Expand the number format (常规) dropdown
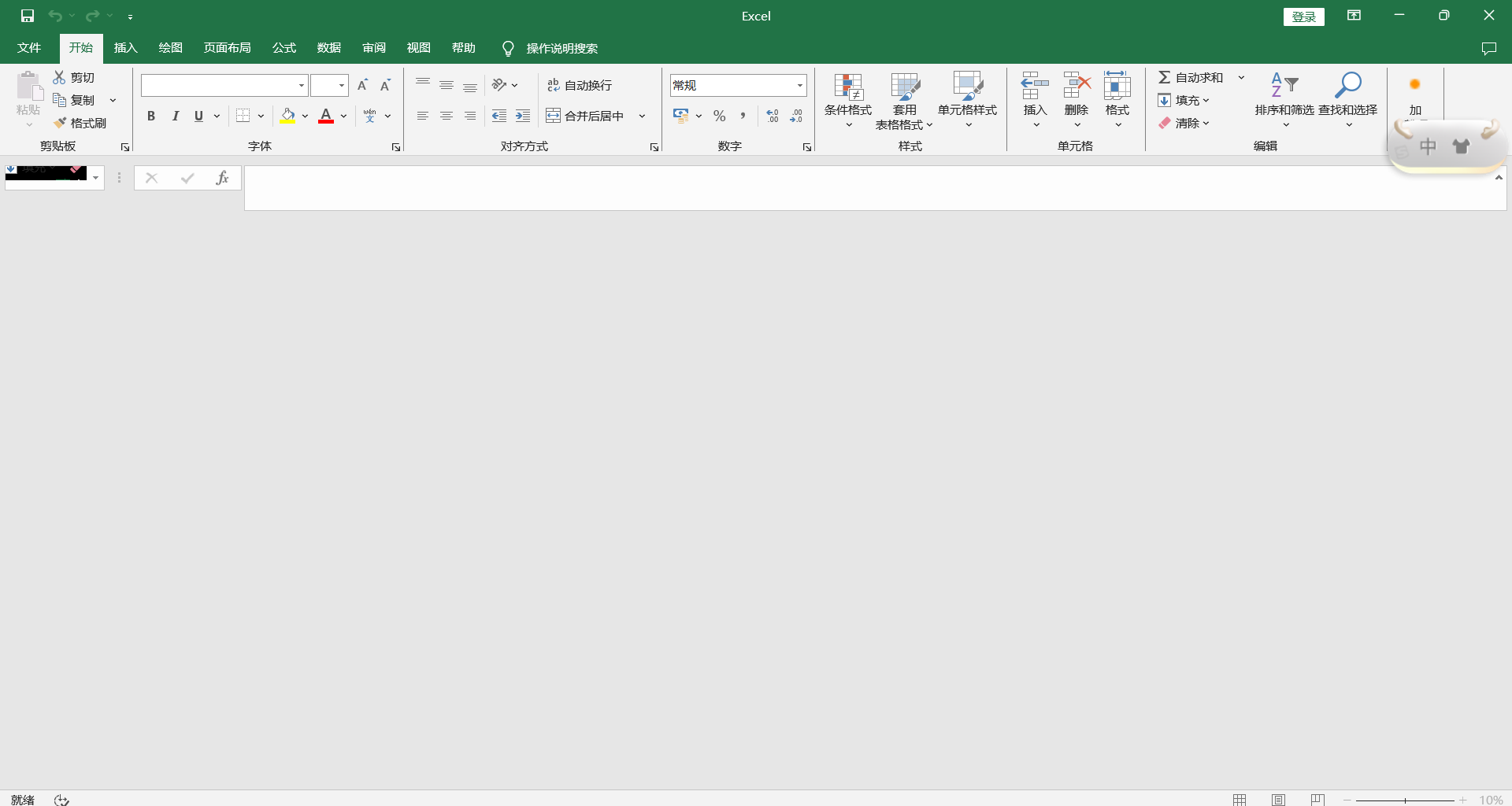 799,85
